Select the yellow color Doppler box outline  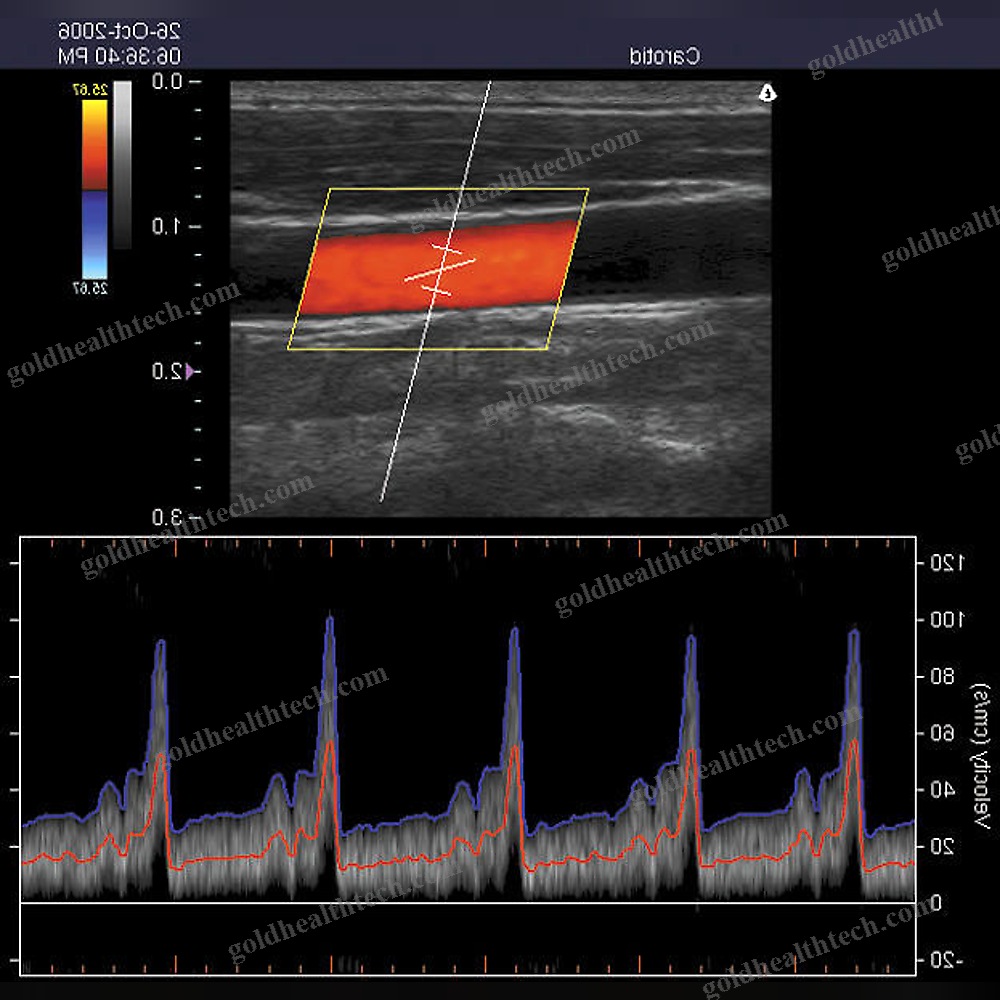438,268
